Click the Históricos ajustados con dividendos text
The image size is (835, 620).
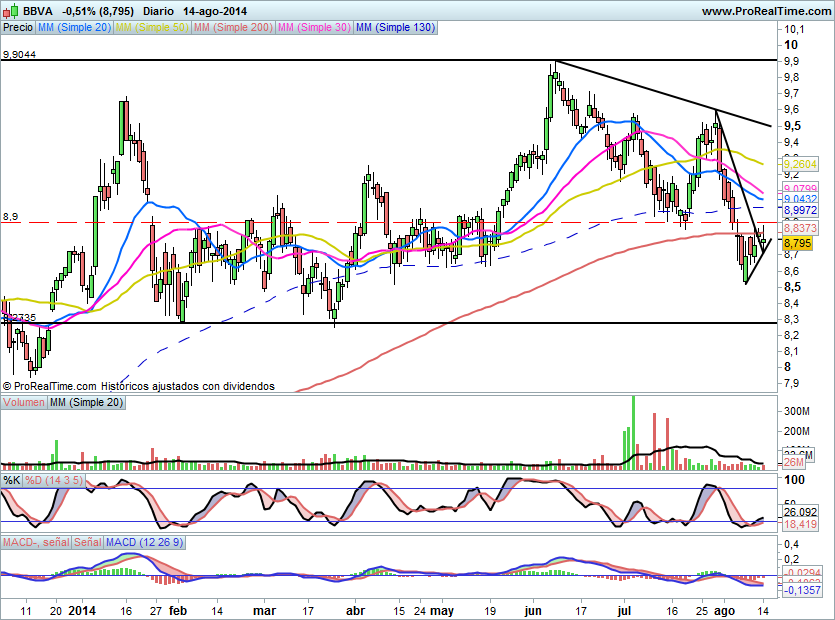181,385
